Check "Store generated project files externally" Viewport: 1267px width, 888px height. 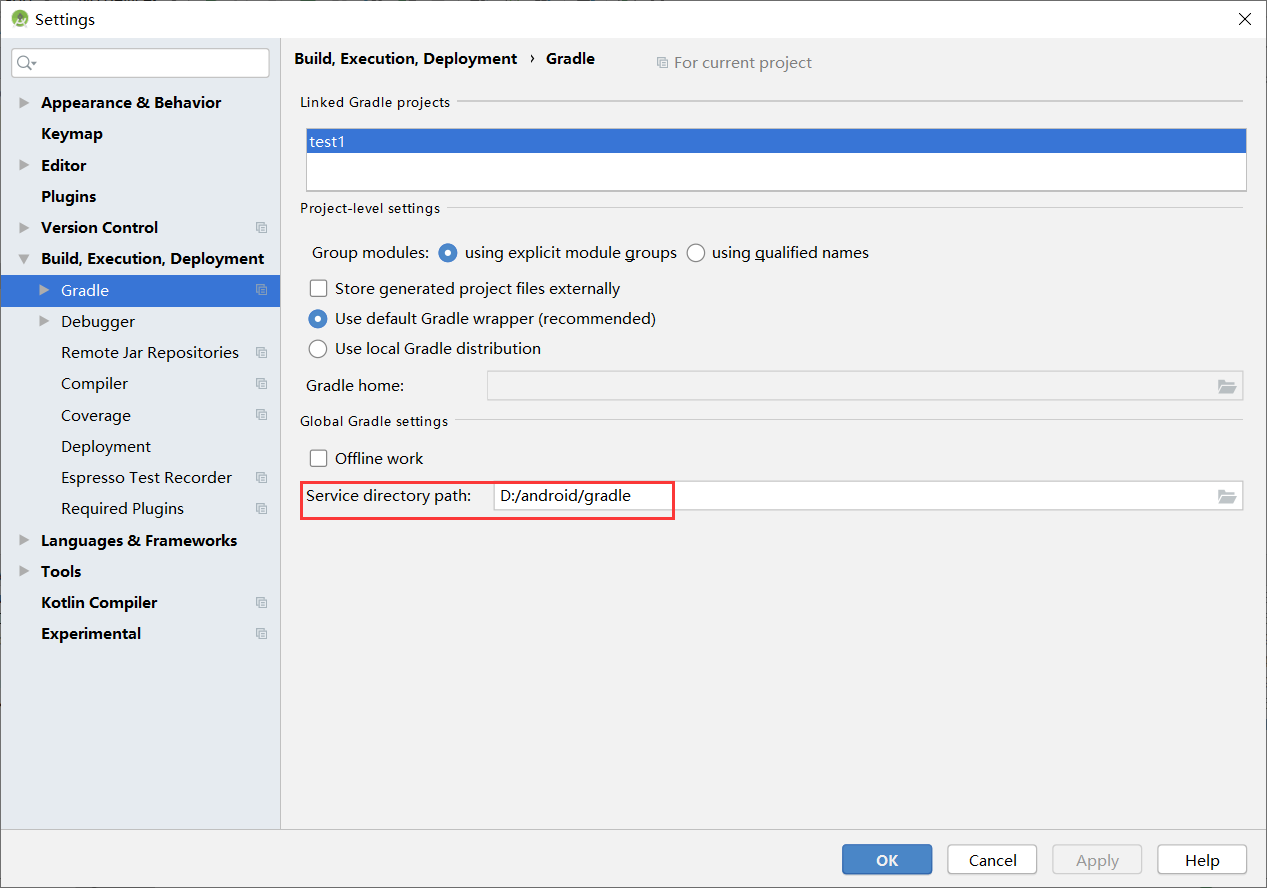pyautogui.click(x=318, y=288)
